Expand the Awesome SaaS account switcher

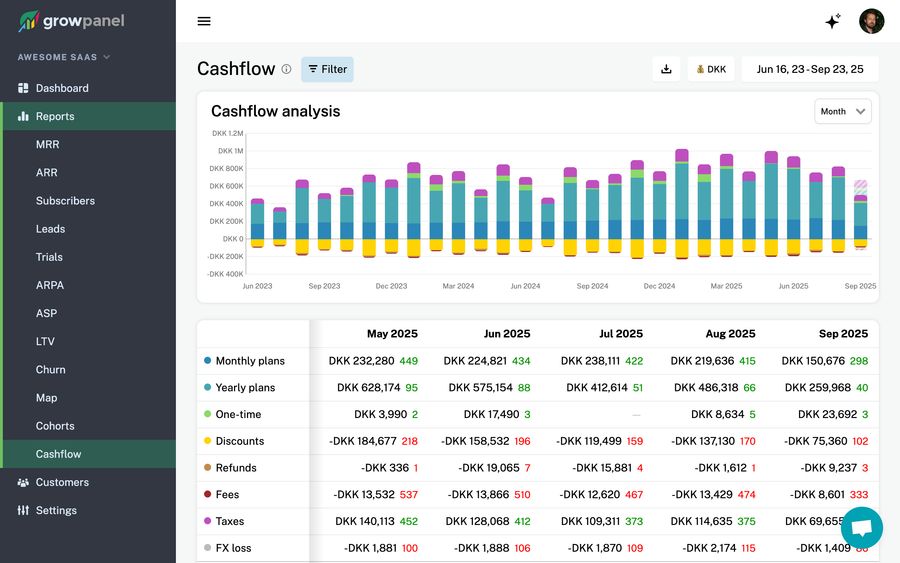pos(64,57)
